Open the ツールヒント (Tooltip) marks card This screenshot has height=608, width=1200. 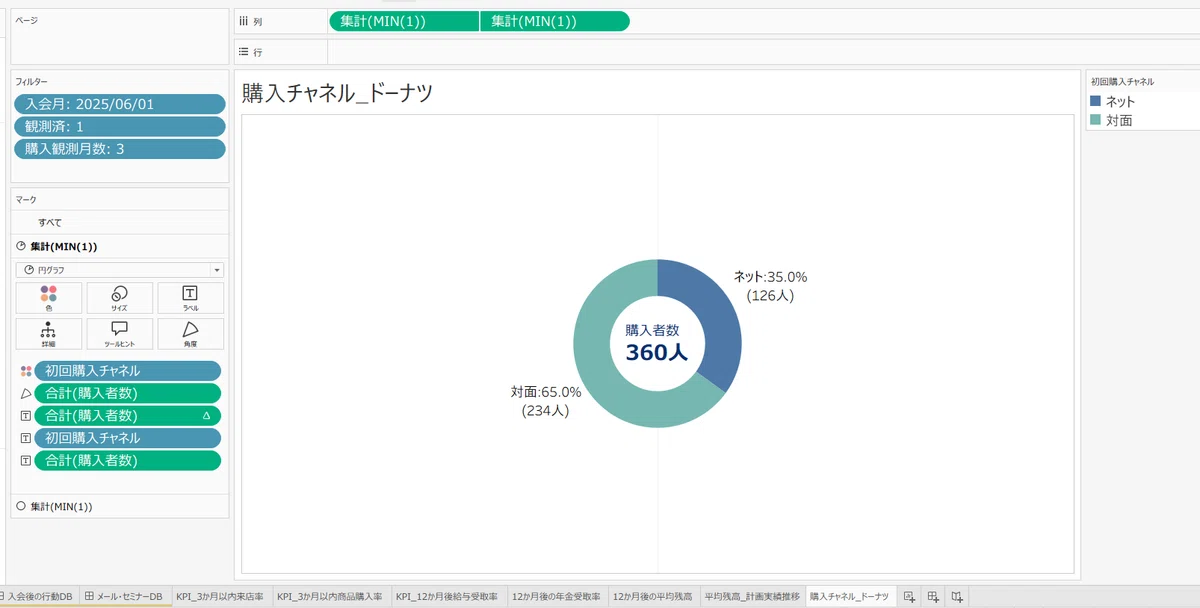120,334
